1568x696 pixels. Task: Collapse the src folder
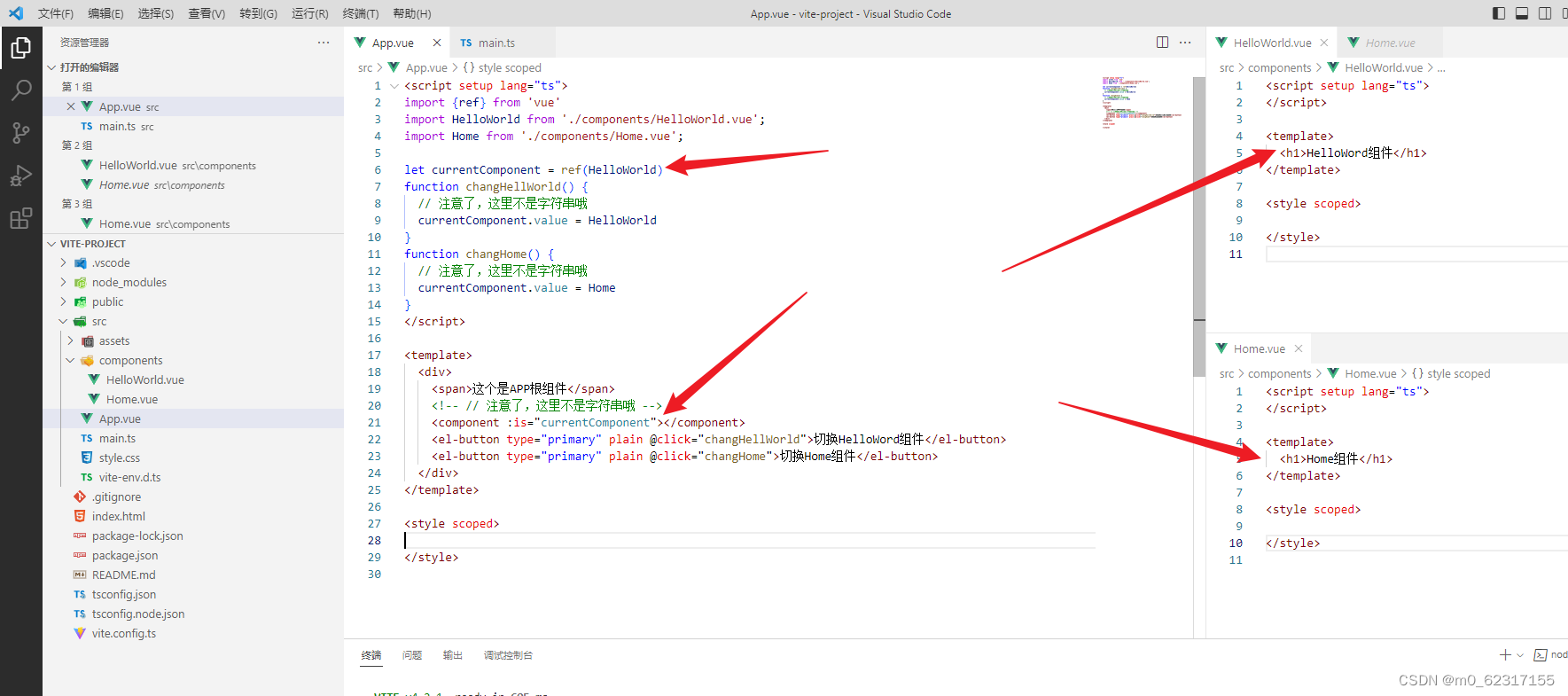tap(63, 321)
